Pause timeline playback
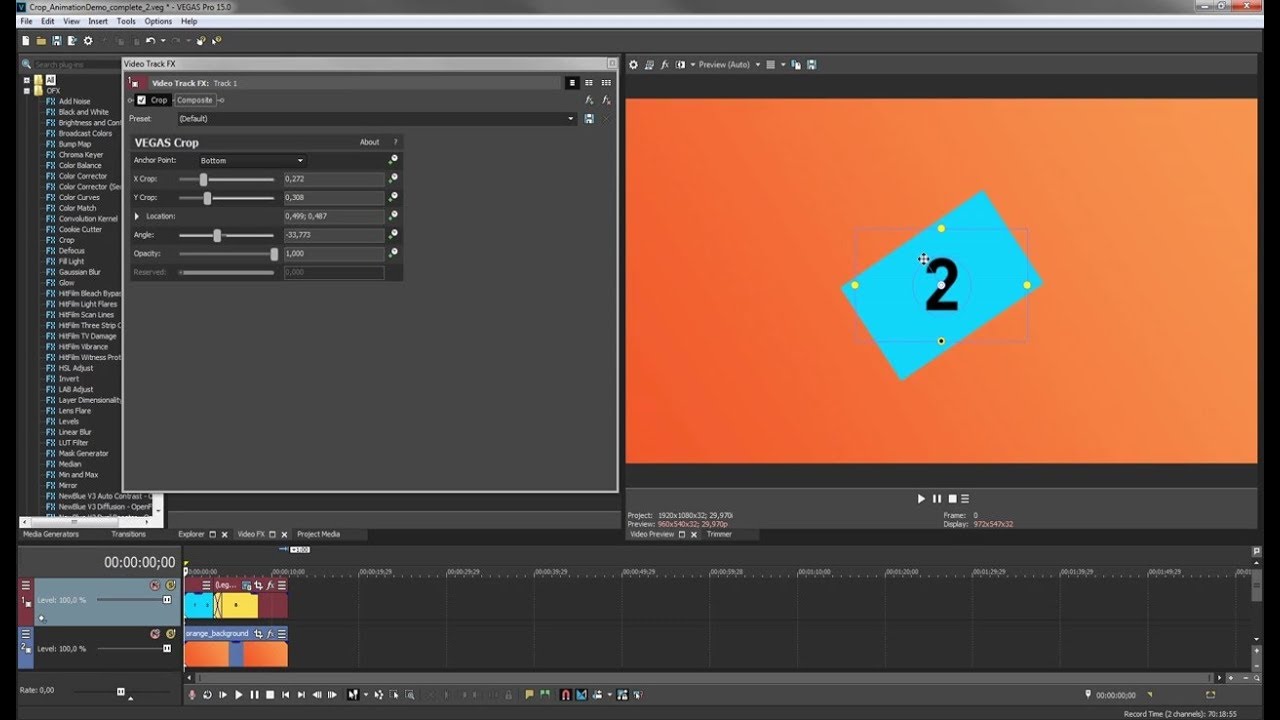Image resolution: width=1280 pixels, height=720 pixels. (254, 694)
